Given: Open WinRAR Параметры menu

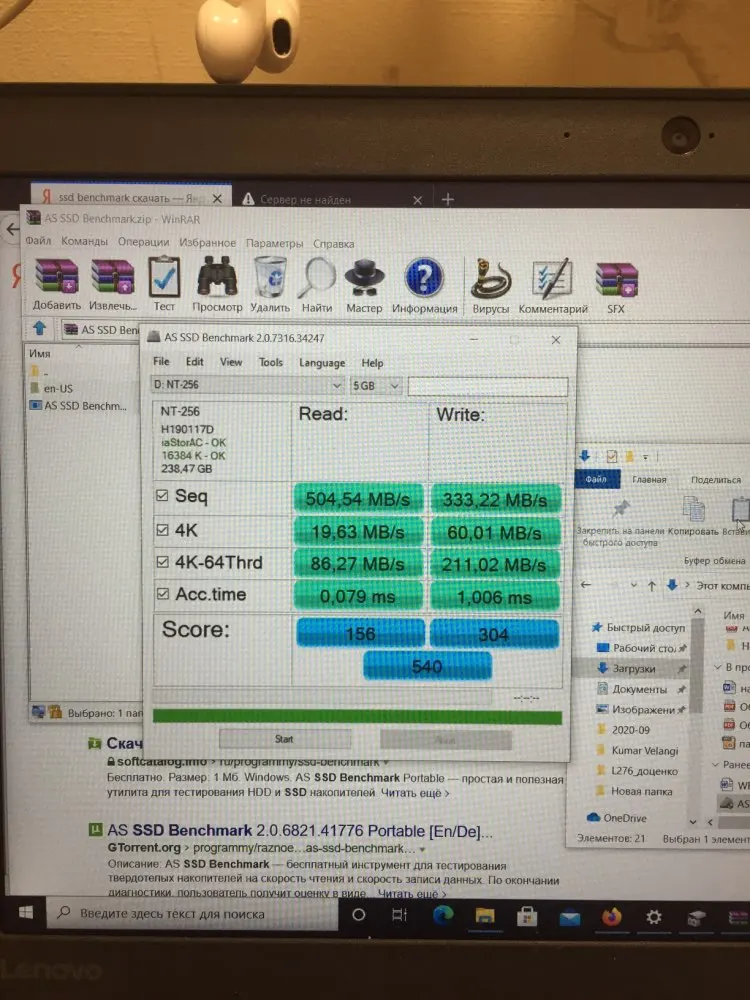Looking at the screenshot, I should click(x=274, y=243).
